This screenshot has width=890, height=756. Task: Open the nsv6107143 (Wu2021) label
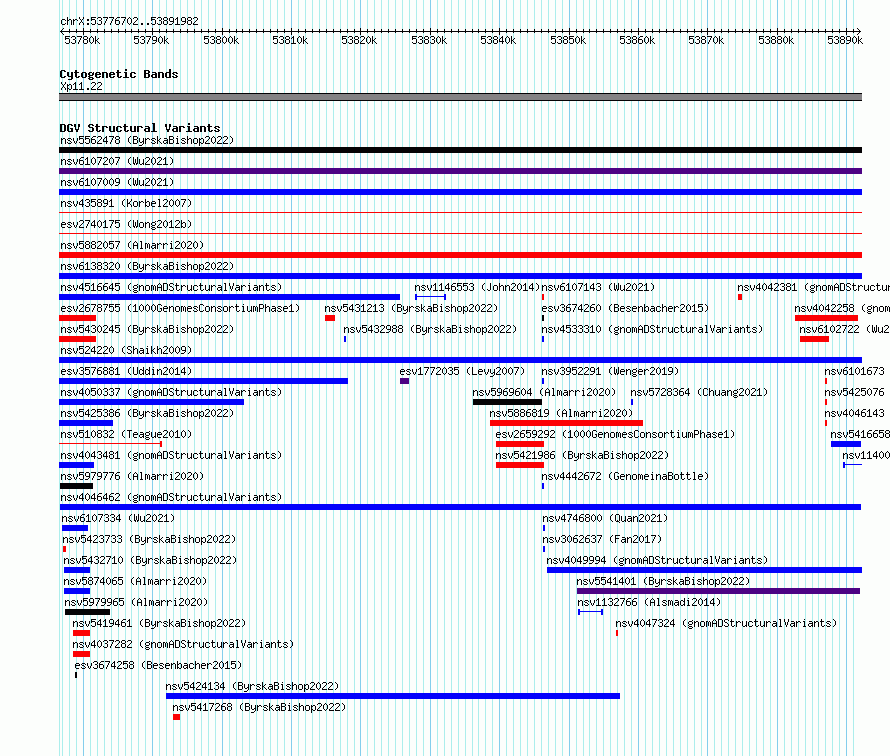(x=598, y=287)
